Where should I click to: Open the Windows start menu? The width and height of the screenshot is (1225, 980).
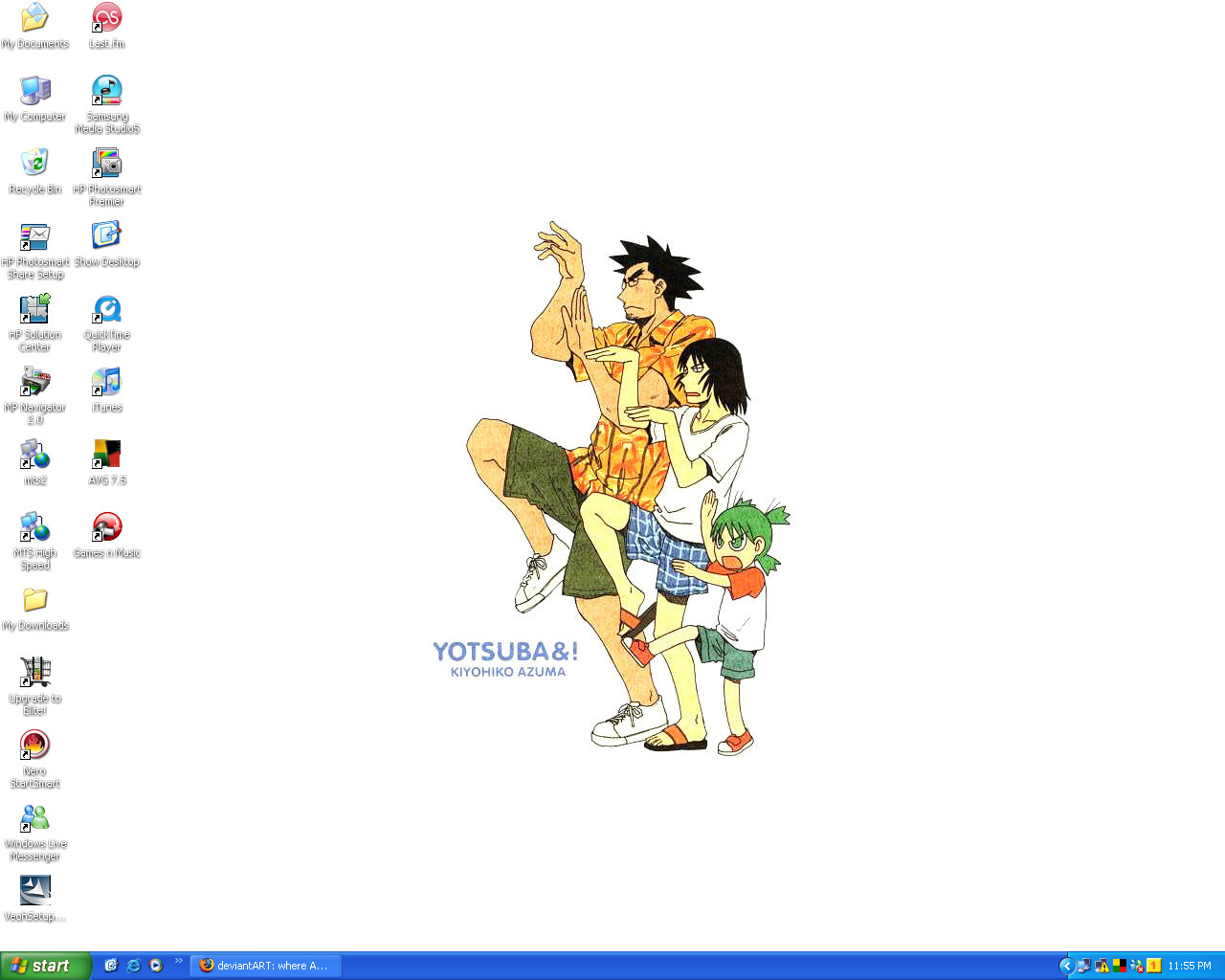(46, 966)
